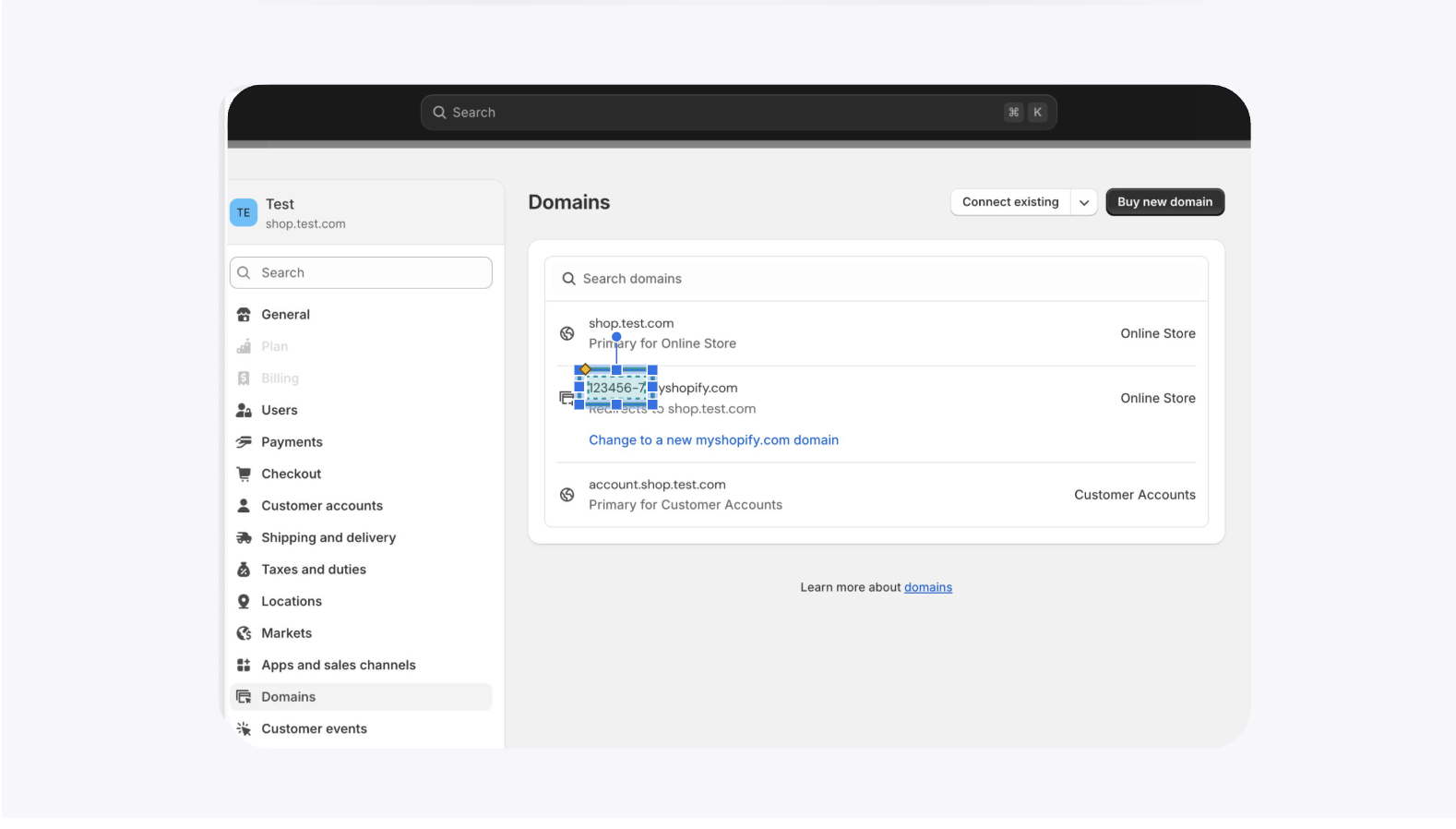Click the Shipping and delivery truck icon
1456x829 pixels.
244,537
